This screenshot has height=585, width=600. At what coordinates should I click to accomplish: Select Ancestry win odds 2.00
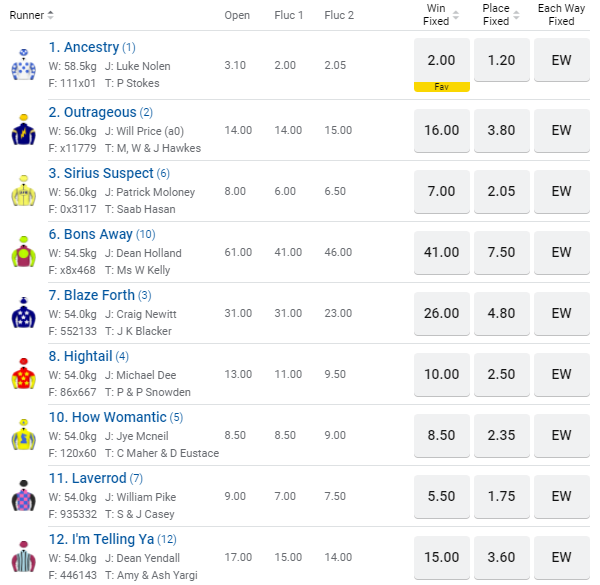point(441,60)
